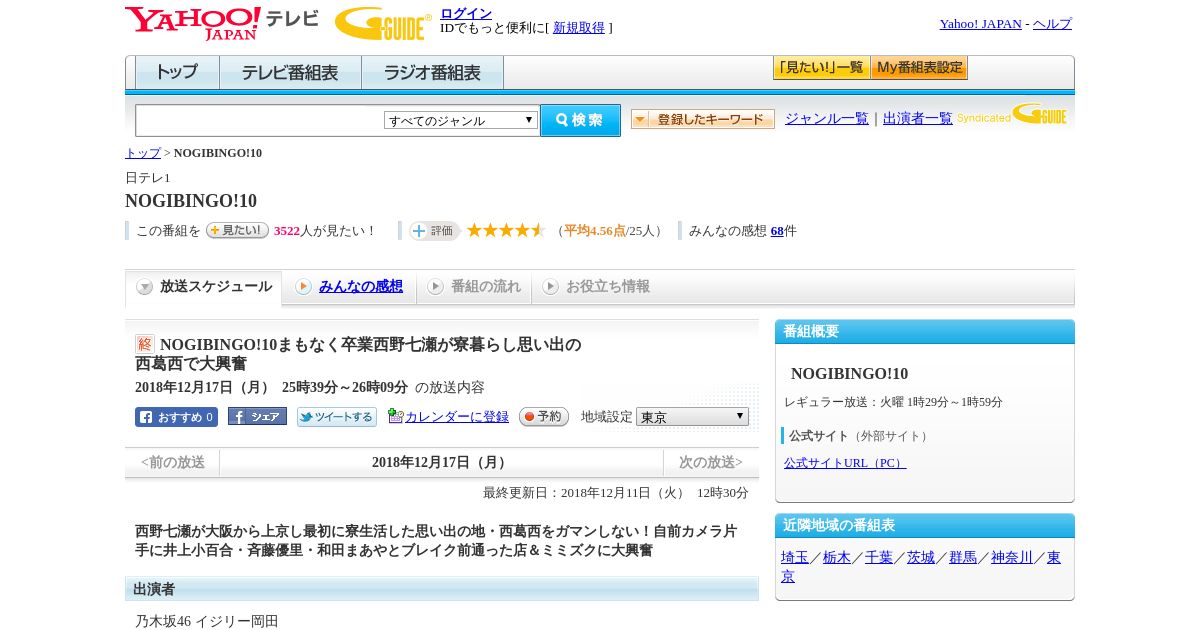This screenshot has width=1200, height=630.
Task: Open 出演者一覧 link
Action: coord(918,118)
